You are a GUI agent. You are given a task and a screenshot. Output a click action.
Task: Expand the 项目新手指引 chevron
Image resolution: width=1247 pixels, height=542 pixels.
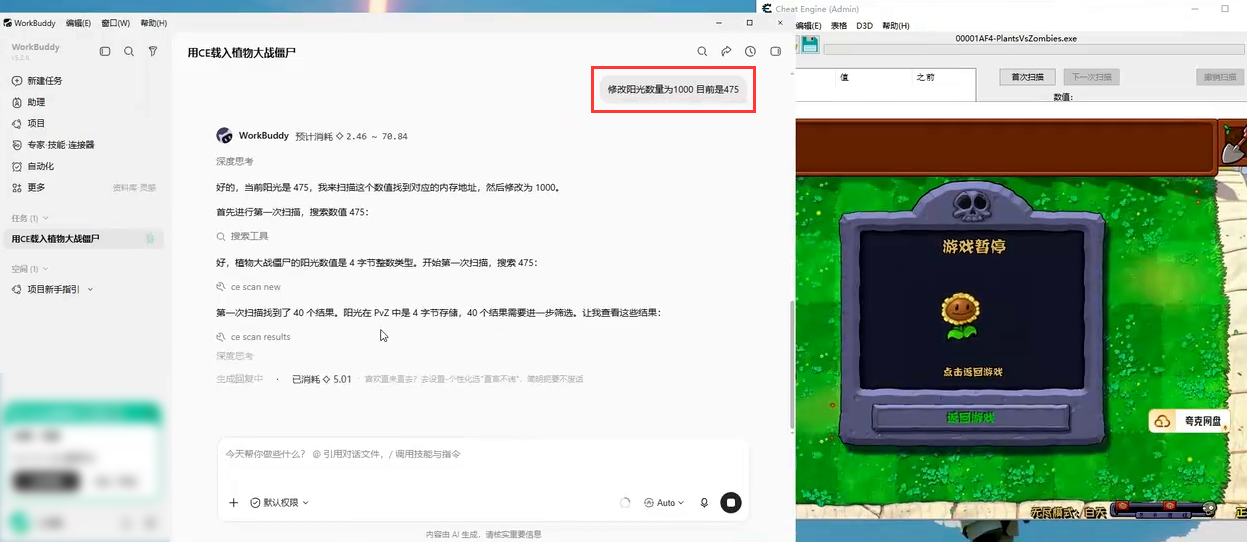(x=90, y=290)
